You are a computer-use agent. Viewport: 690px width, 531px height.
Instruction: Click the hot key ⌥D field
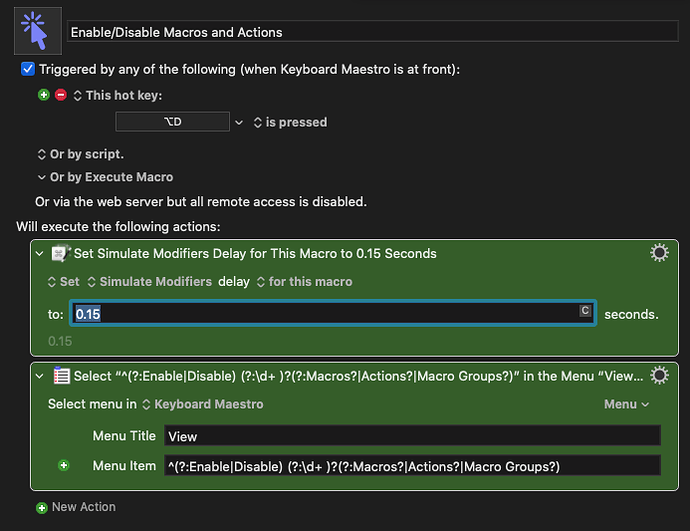tap(172, 121)
